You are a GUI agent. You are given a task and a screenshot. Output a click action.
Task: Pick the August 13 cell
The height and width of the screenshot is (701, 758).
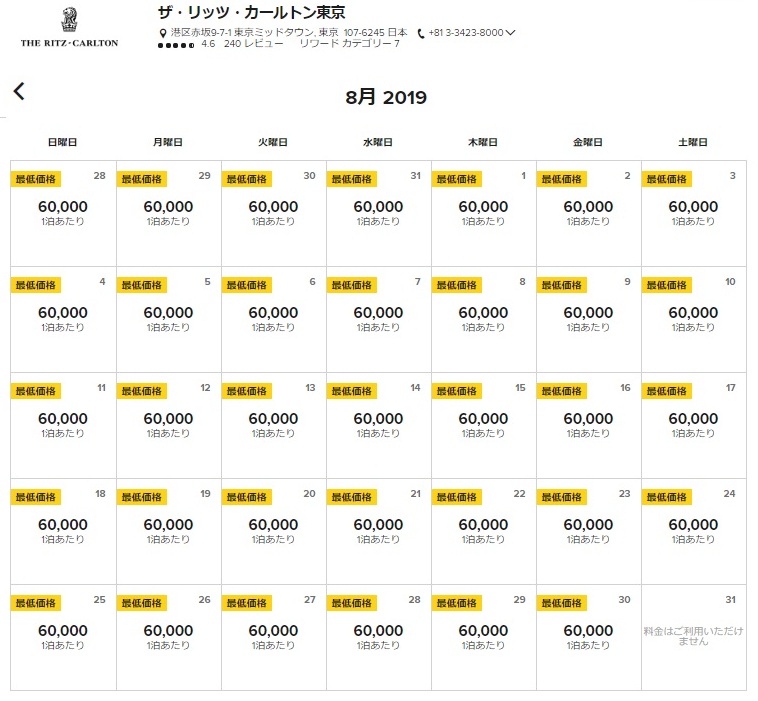pyautogui.click(x=274, y=425)
